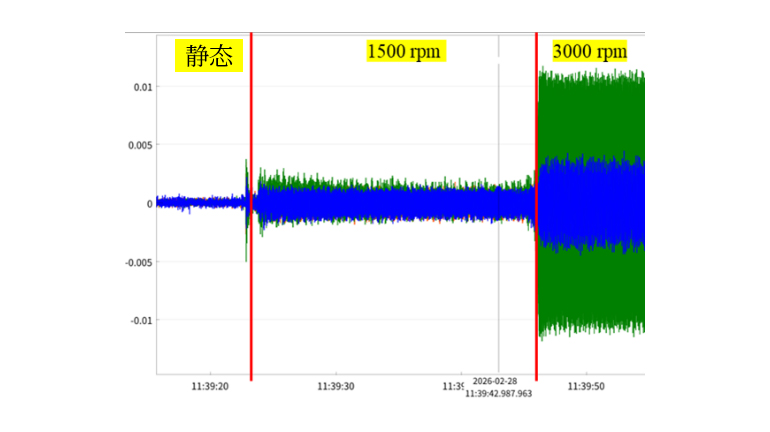Click the -0.01 y-axis tick label

click(141, 321)
